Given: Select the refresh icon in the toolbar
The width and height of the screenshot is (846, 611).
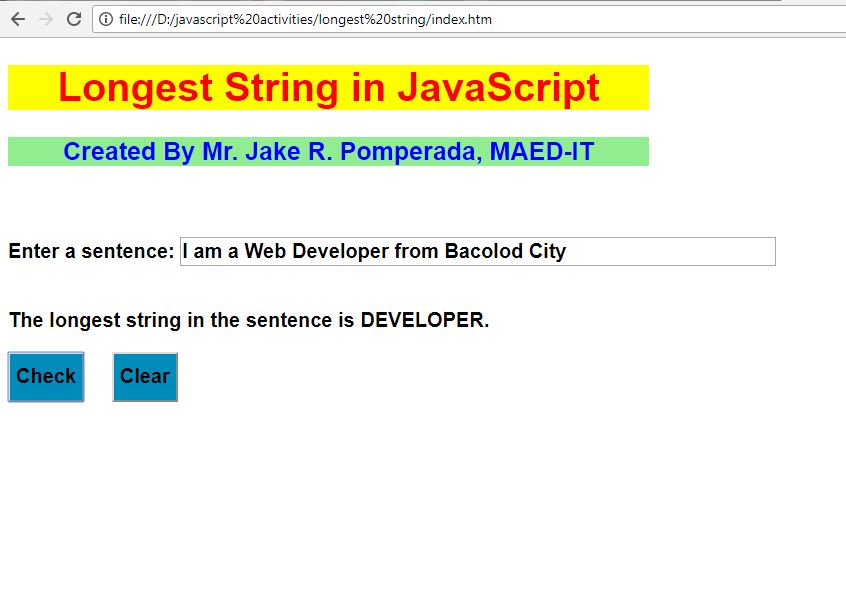Looking at the screenshot, I should (73, 18).
